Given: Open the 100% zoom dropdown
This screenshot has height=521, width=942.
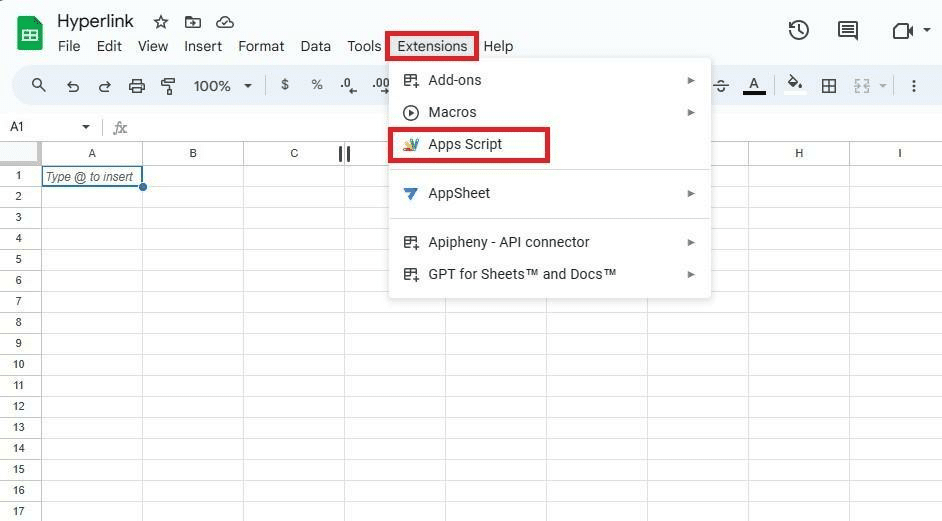Looking at the screenshot, I should 222,86.
